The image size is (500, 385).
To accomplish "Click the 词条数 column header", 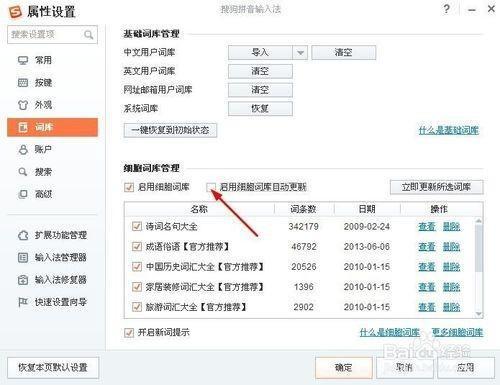I will 304,209.
